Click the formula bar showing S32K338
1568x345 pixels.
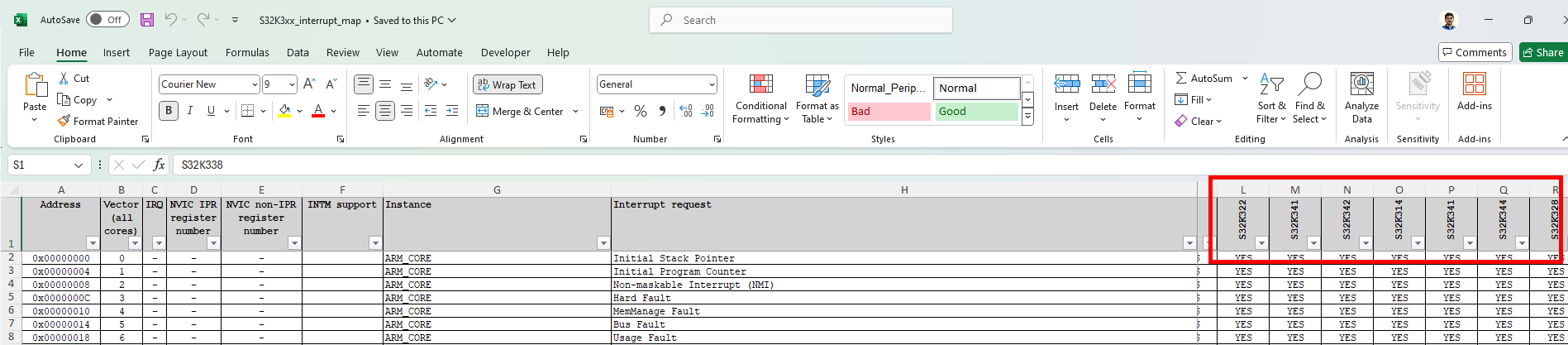(x=868, y=165)
